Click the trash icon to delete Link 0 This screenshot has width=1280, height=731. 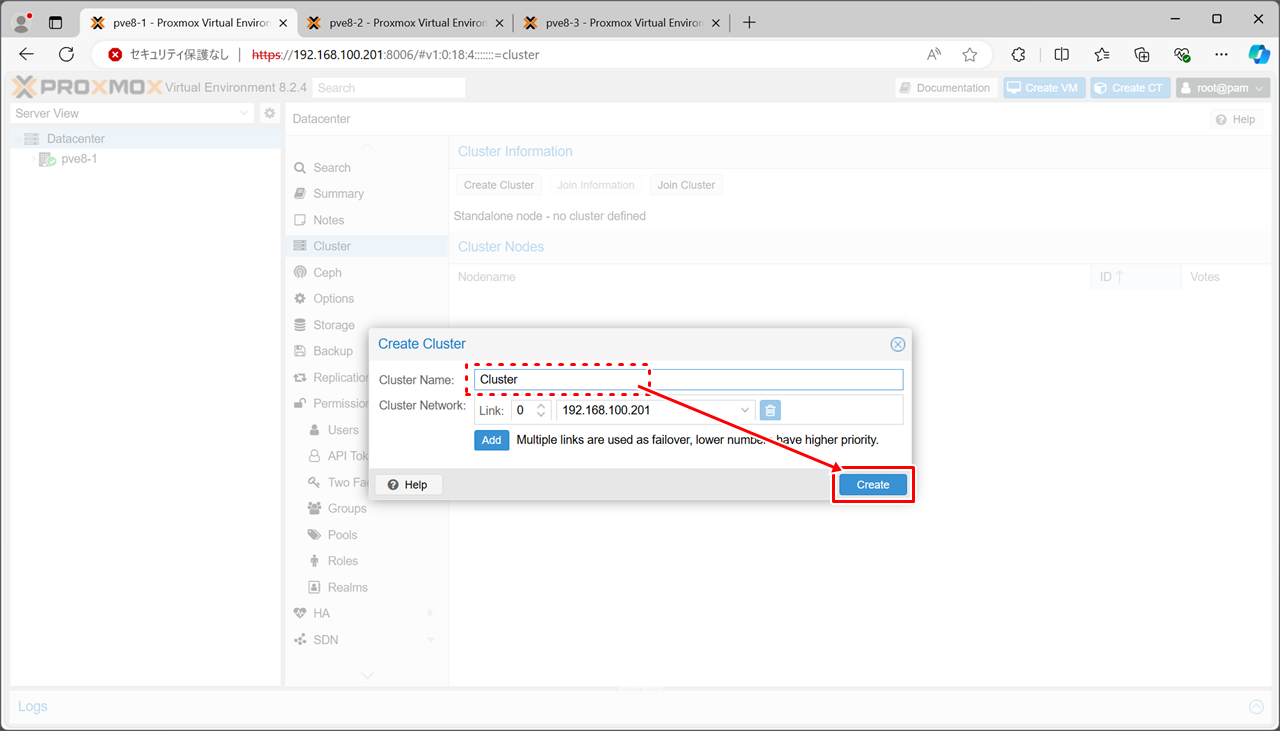pyautogui.click(x=770, y=410)
